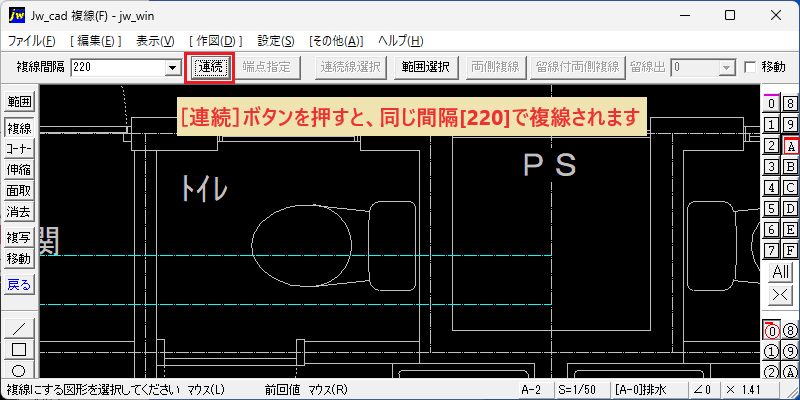Open the 複線間隔 dropdown arrow
The width and height of the screenshot is (800, 400).
pyautogui.click(x=173, y=67)
